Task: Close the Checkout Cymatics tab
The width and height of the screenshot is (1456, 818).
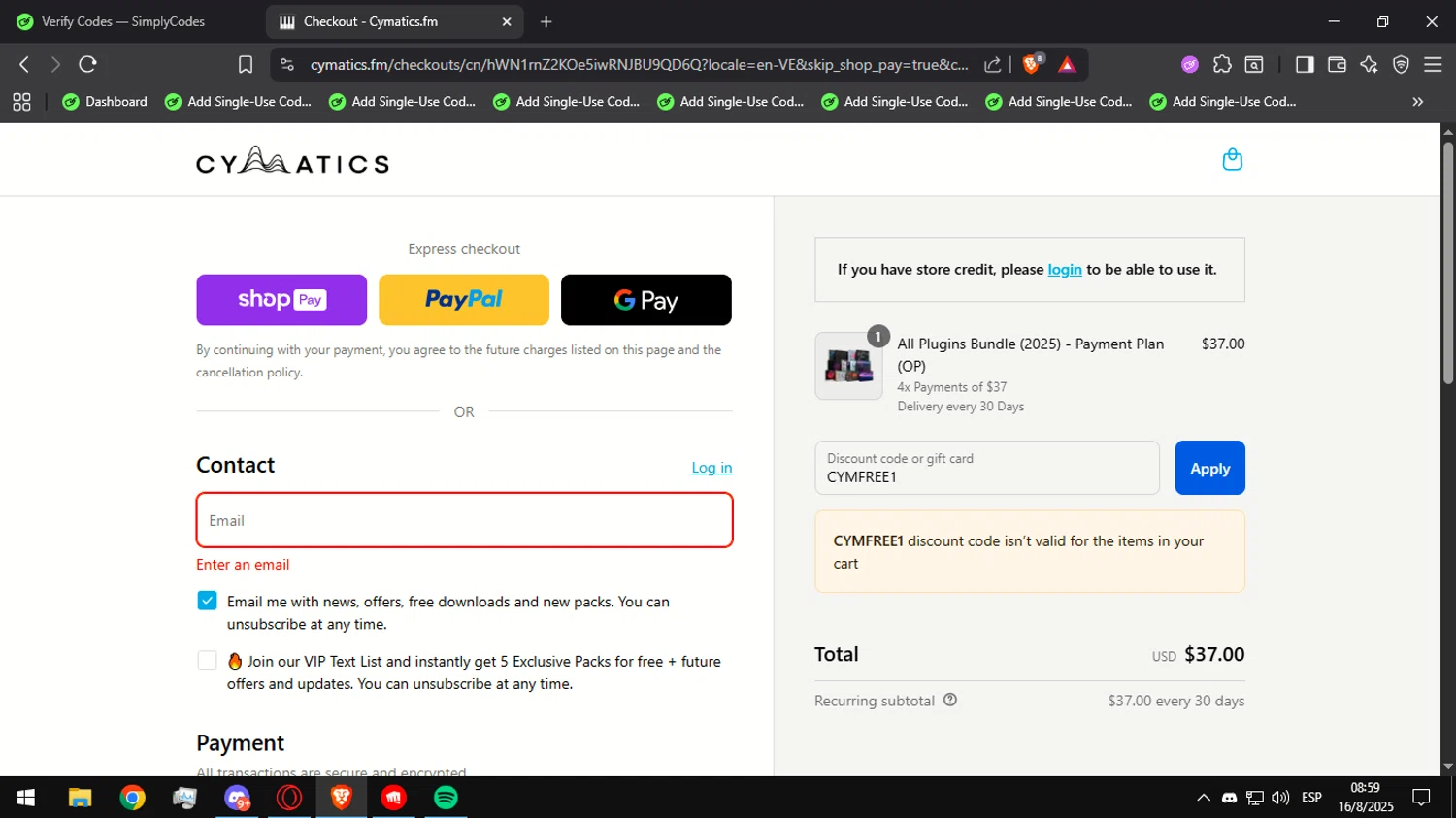Action: tap(506, 21)
